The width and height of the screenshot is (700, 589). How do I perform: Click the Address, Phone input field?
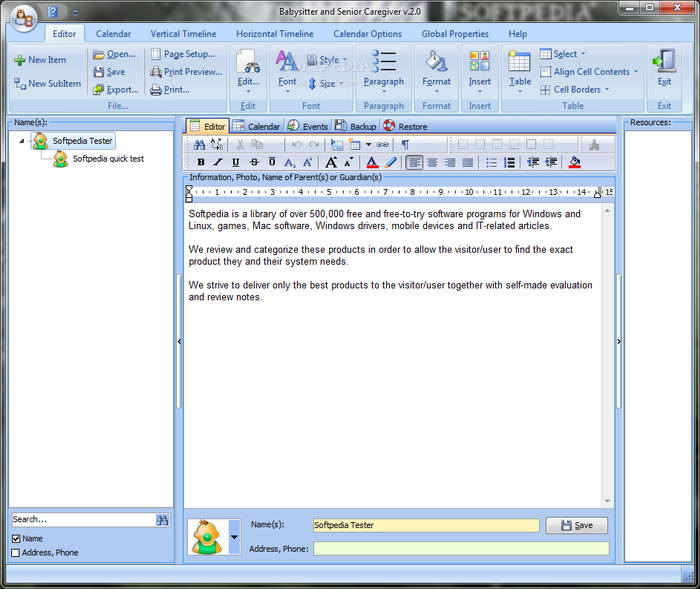coord(461,549)
